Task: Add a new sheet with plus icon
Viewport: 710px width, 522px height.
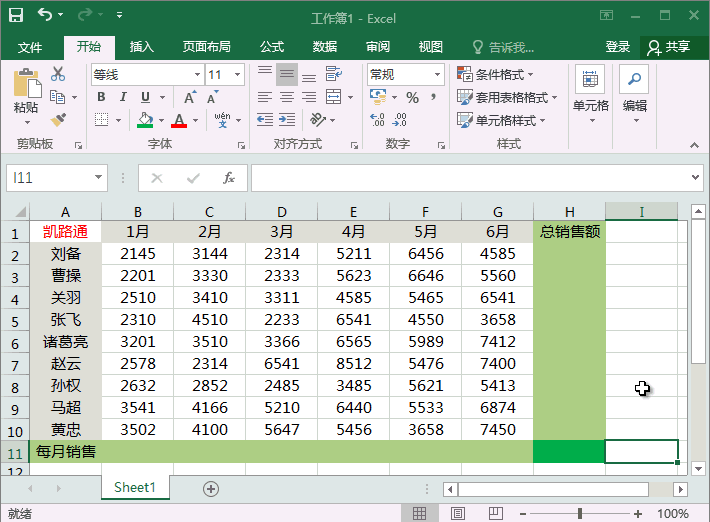Action: click(210, 488)
